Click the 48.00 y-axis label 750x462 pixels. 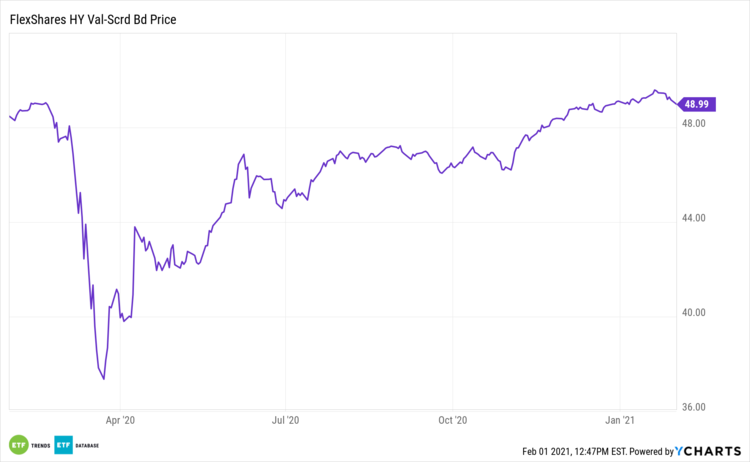(x=694, y=124)
